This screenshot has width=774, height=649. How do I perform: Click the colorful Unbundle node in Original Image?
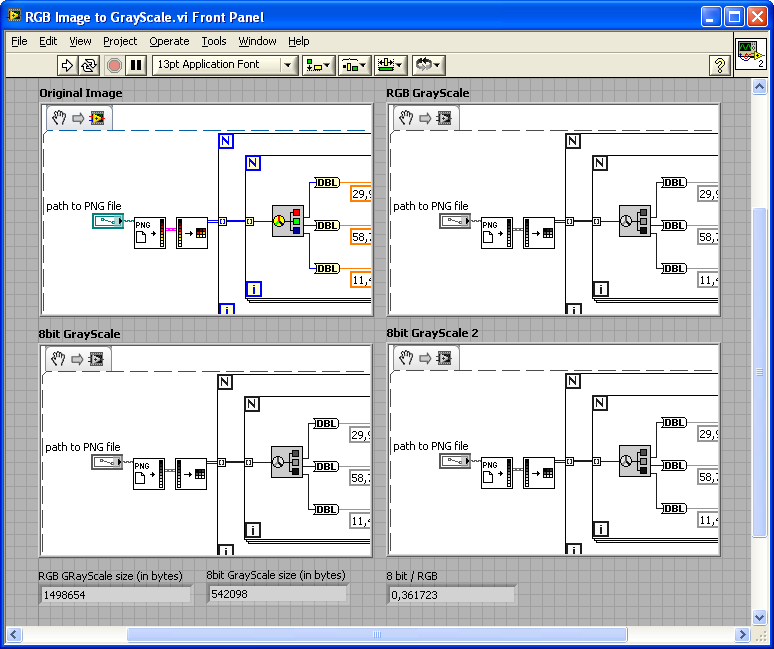(x=287, y=221)
